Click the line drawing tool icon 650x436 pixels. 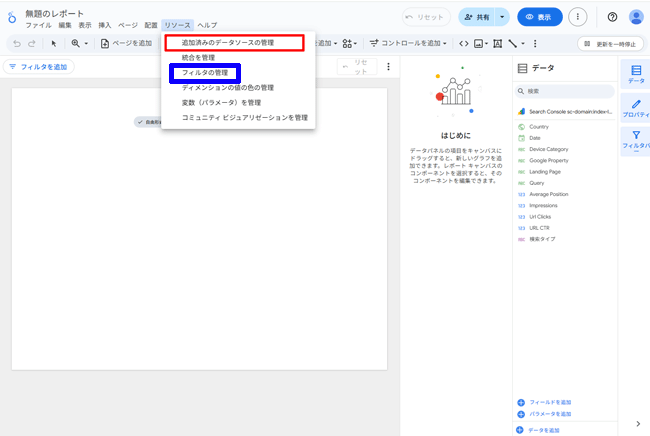click(513, 44)
